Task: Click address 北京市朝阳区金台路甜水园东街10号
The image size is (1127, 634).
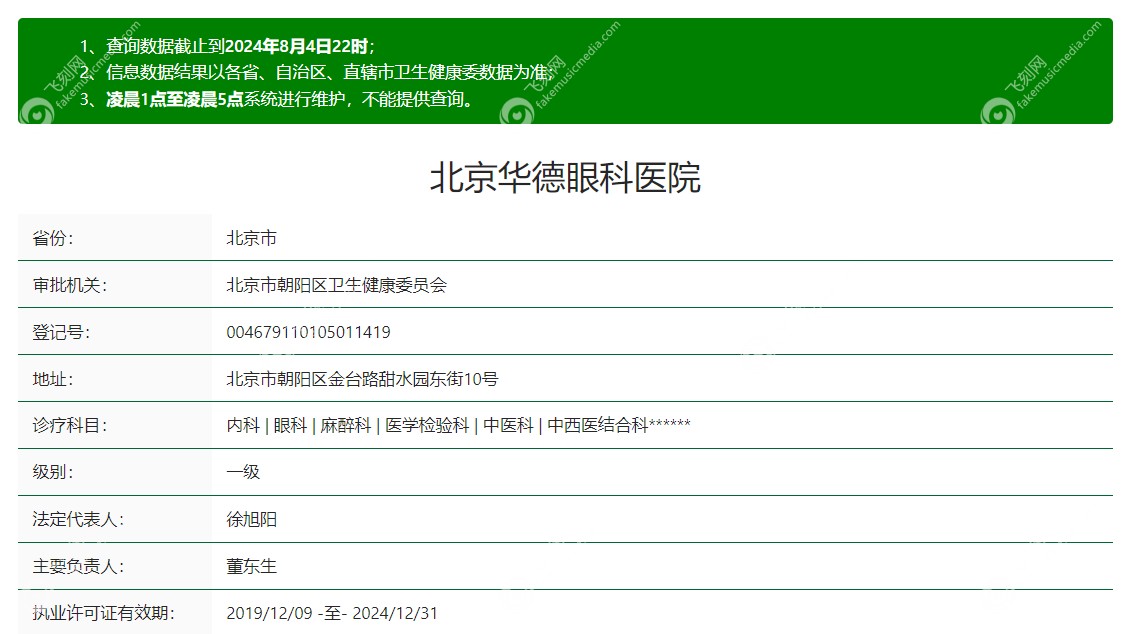Action: 362,380
